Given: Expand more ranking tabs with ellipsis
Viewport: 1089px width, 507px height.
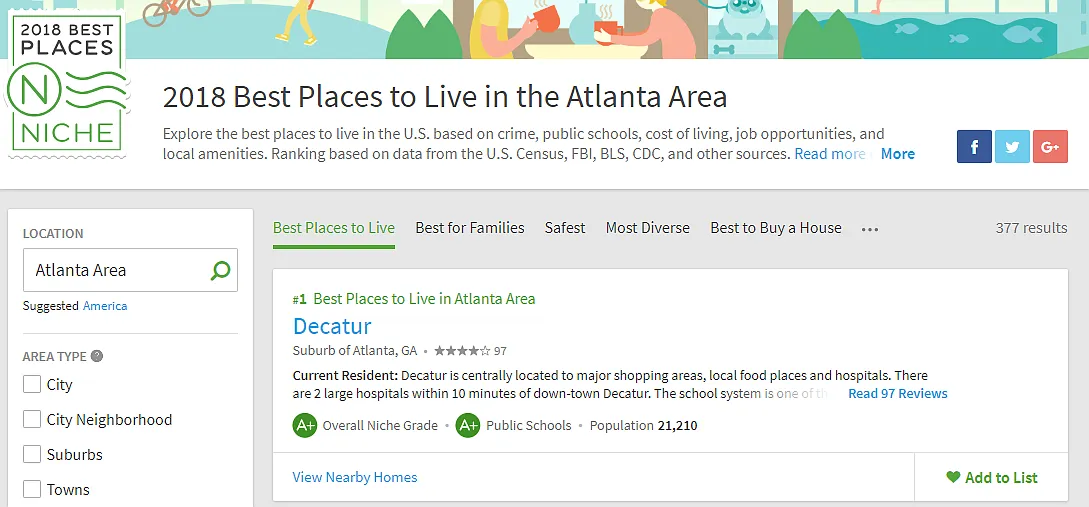Looking at the screenshot, I should [870, 229].
